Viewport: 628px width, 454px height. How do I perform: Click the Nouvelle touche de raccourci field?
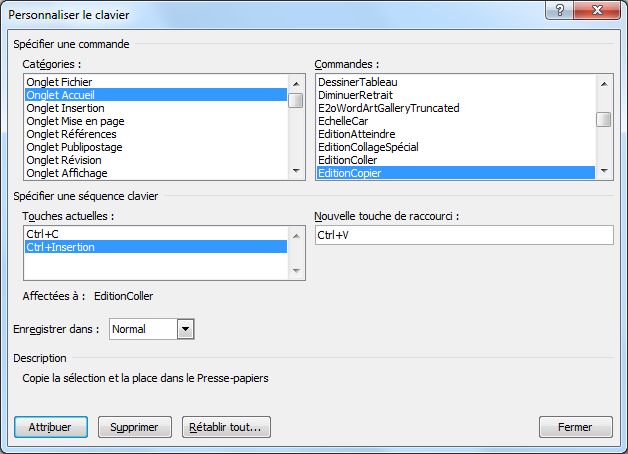click(462, 235)
